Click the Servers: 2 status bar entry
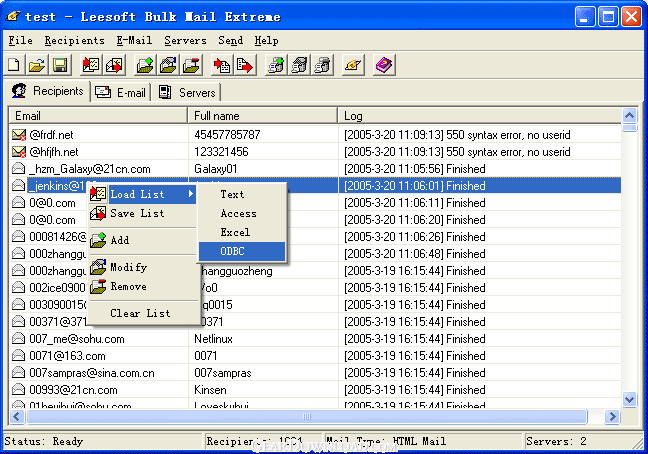This screenshot has width=648, height=454. (x=556, y=441)
